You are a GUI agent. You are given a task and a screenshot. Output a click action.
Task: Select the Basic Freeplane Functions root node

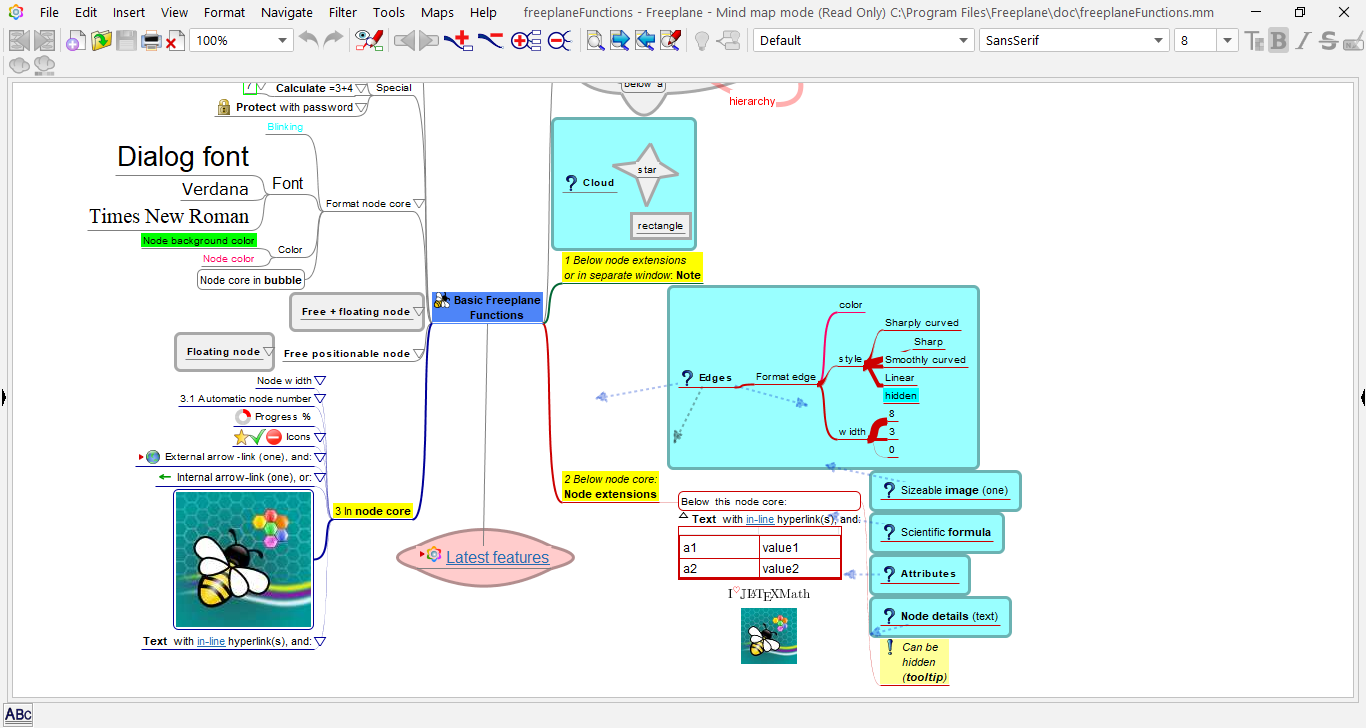tap(488, 307)
